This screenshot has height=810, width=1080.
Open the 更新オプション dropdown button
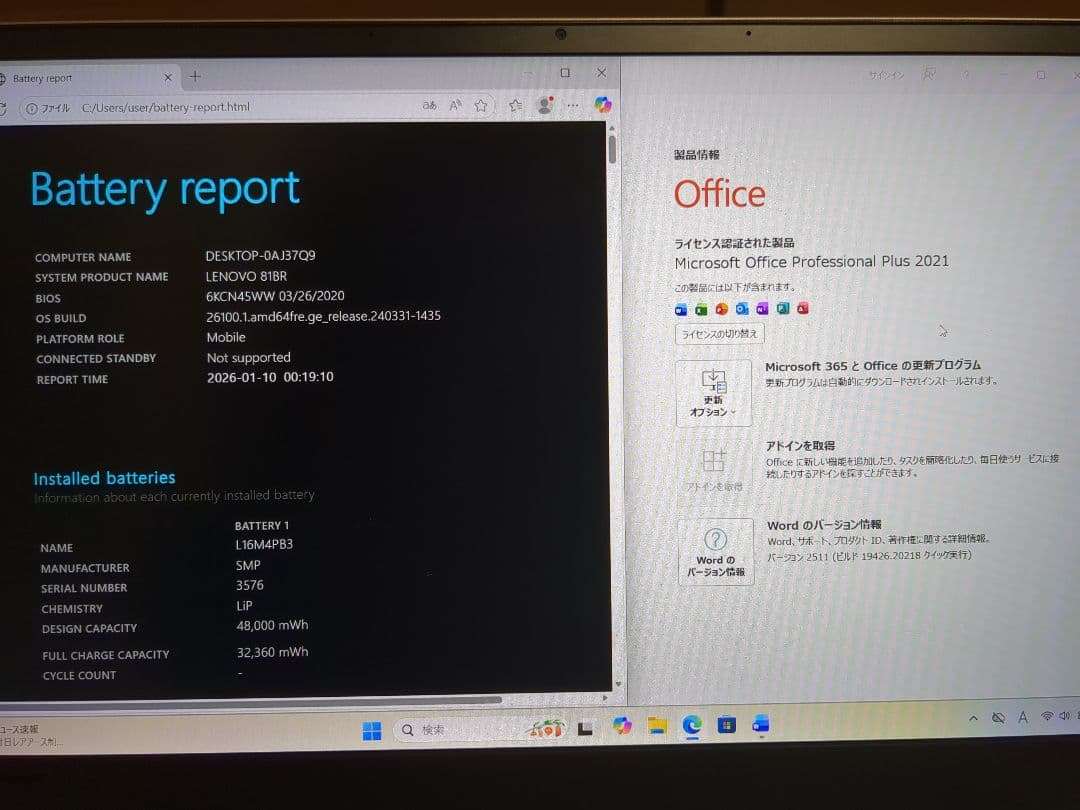pyautogui.click(x=713, y=393)
